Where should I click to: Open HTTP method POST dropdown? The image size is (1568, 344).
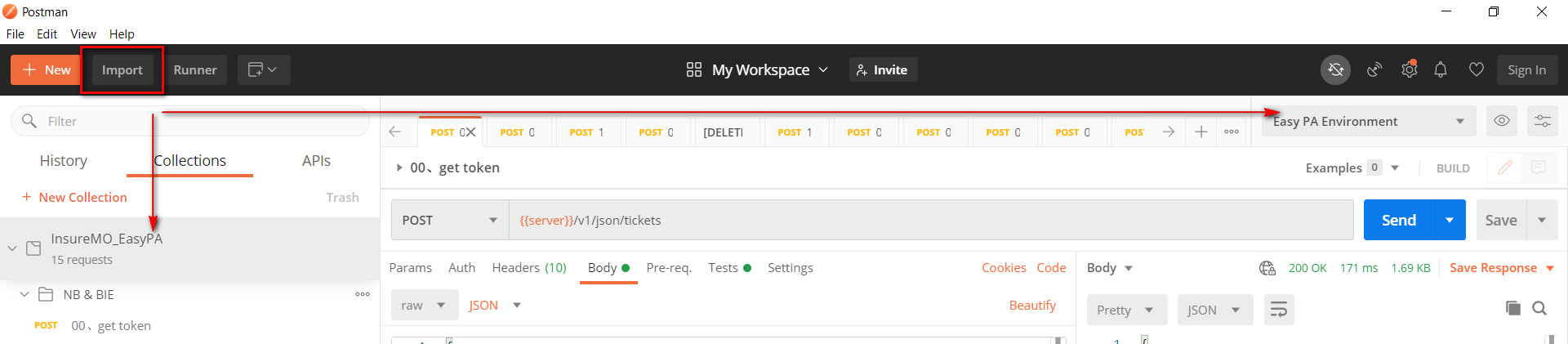tap(450, 220)
